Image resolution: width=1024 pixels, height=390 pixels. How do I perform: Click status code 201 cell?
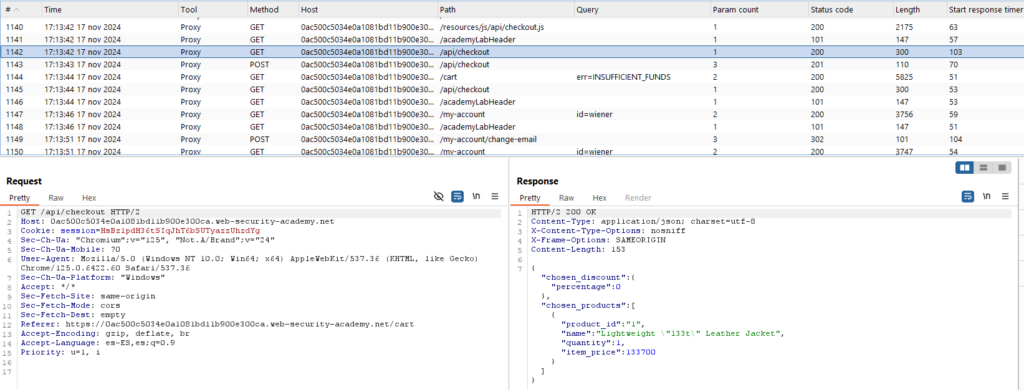816,65
